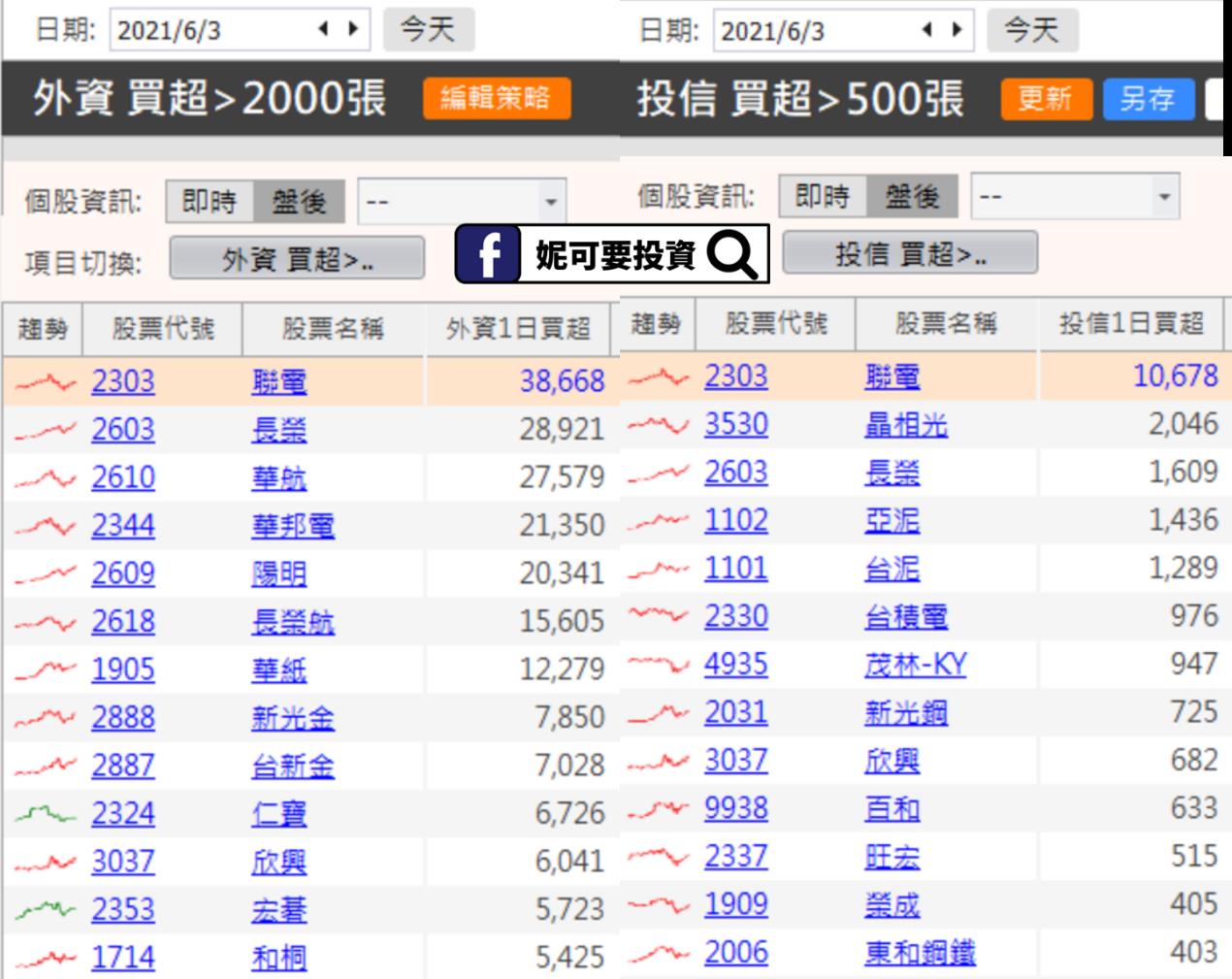Image resolution: width=1232 pixels, height=979 pixels.
Task: Open the trend sparkline for 華邦電 2344
Action: (x=45, y=526)
